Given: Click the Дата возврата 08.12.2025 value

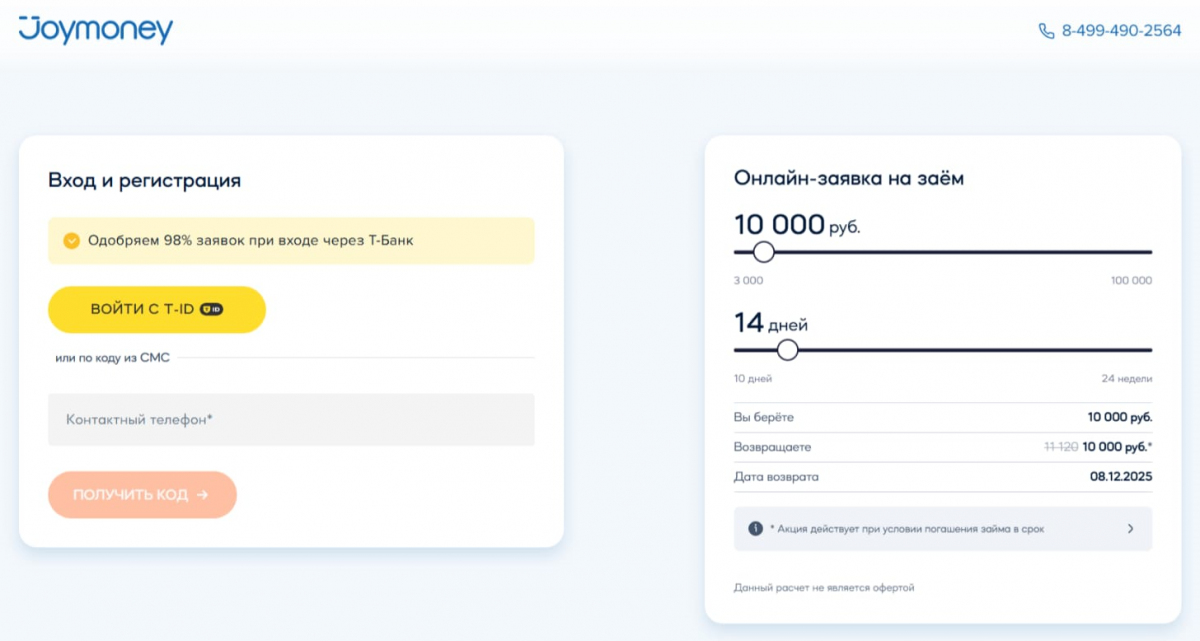Looking at the screenshot, I should tap(1121, 477).
